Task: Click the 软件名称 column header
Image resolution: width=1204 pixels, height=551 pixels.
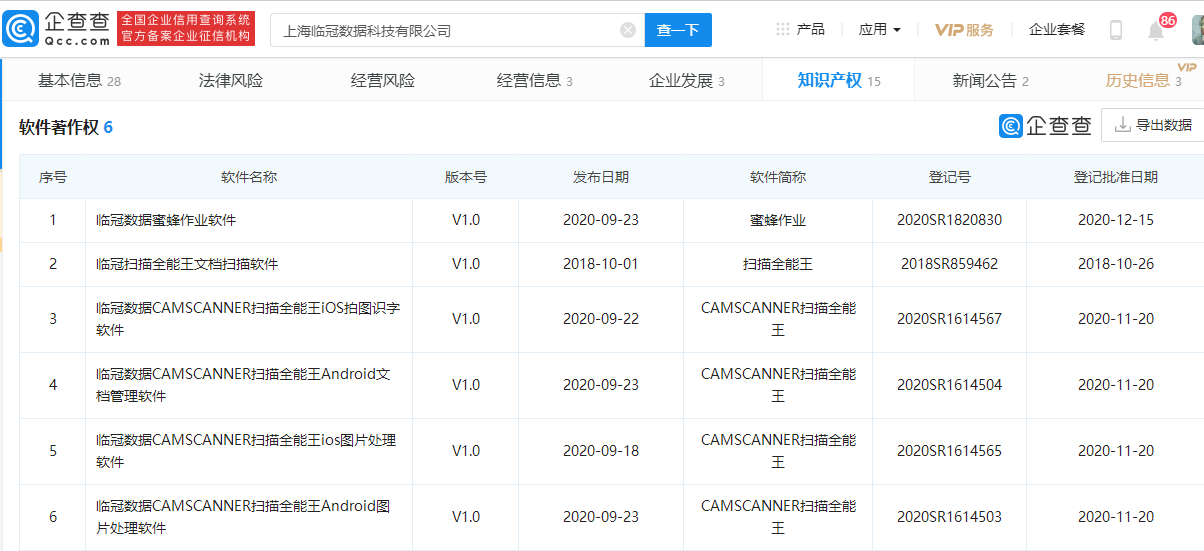Action: click(x=249, y=177)
